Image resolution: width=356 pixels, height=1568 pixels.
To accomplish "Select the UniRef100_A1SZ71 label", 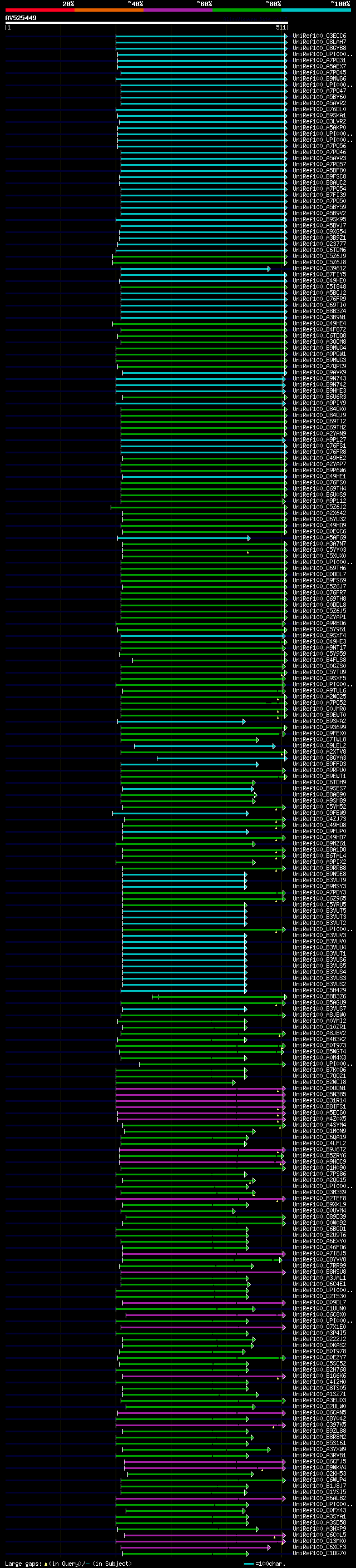I will [319, 1394].
